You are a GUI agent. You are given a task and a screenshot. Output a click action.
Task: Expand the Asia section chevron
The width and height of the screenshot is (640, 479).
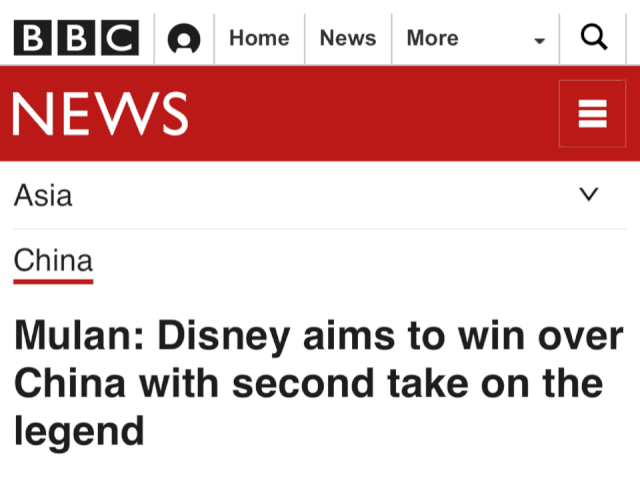coord(590,194)
